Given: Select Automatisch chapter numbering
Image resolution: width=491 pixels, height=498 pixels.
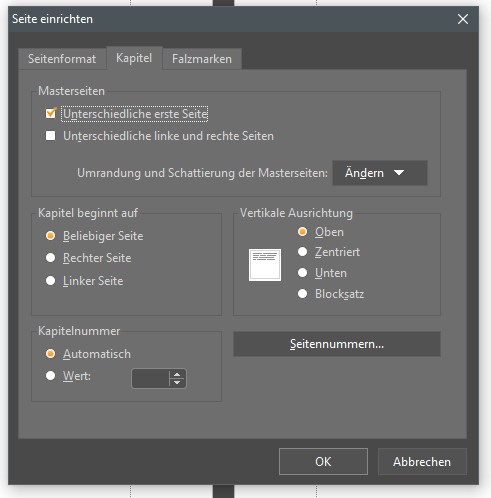Looking at the screenshot, I should point(50,354).
